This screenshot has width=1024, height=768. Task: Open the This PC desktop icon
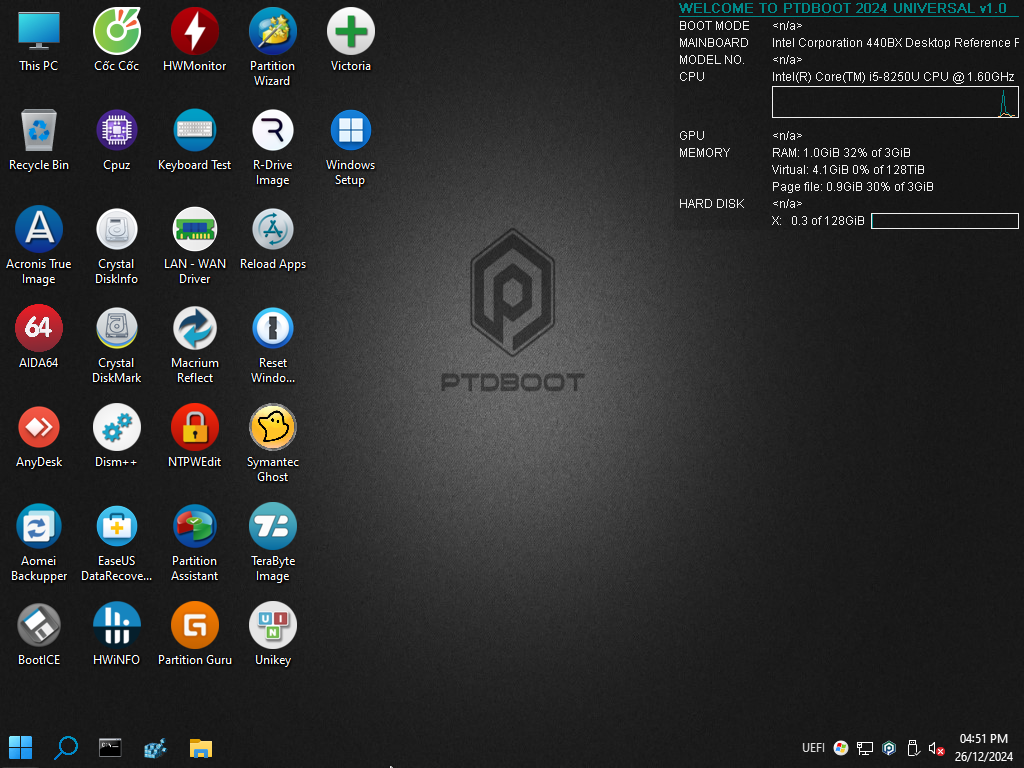coord(39,40)
